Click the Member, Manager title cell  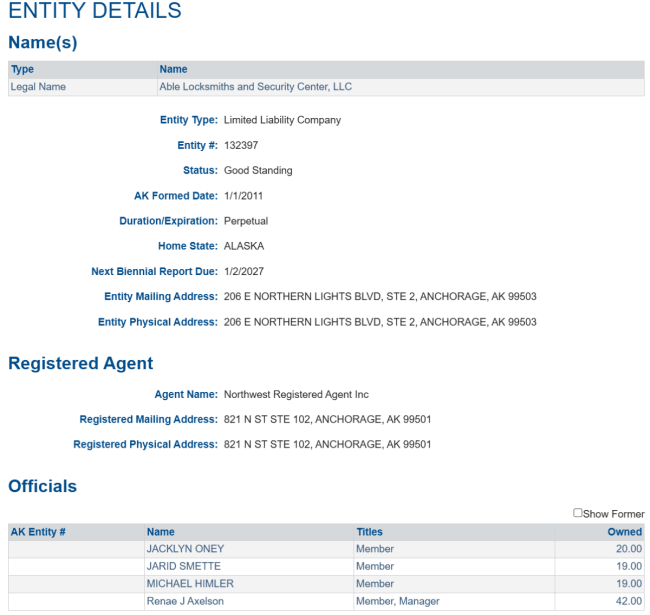(x=398, y=601)
